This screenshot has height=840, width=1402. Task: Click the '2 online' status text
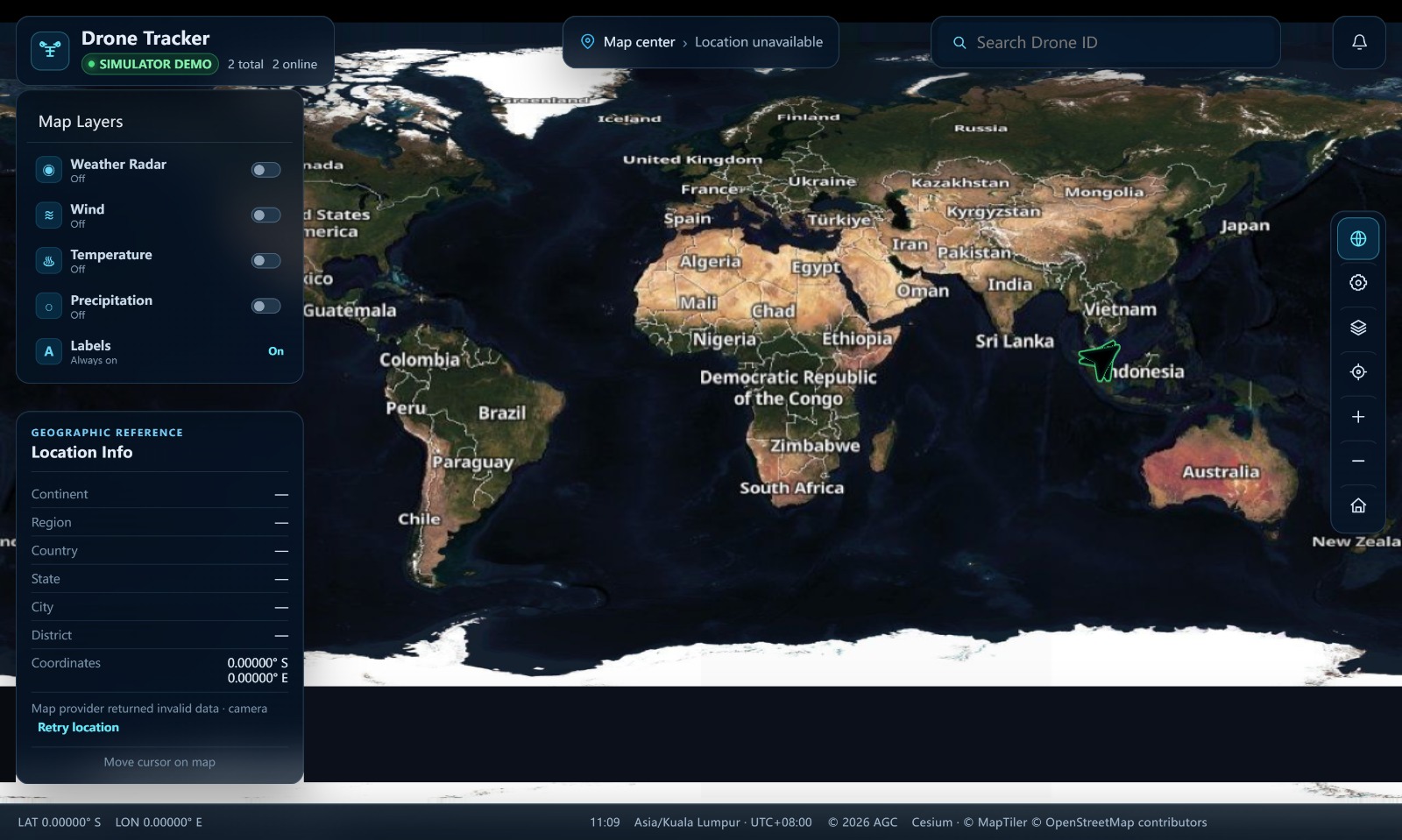[x=294, y=64]
